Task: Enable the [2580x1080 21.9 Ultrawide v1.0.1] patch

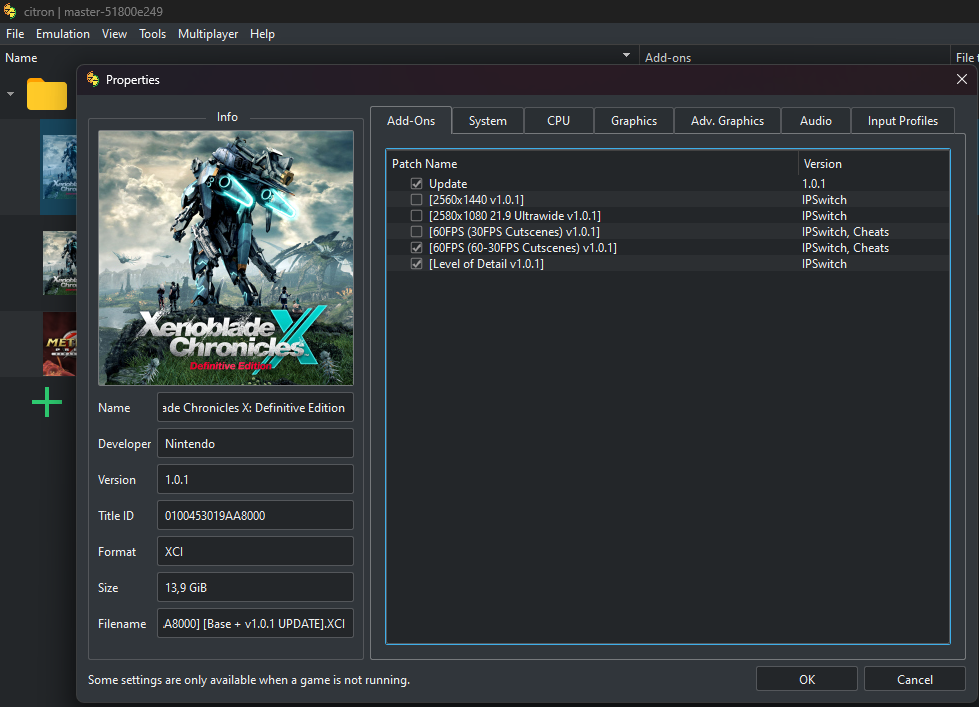Action: pyautogui.click(x=416, y=215)
